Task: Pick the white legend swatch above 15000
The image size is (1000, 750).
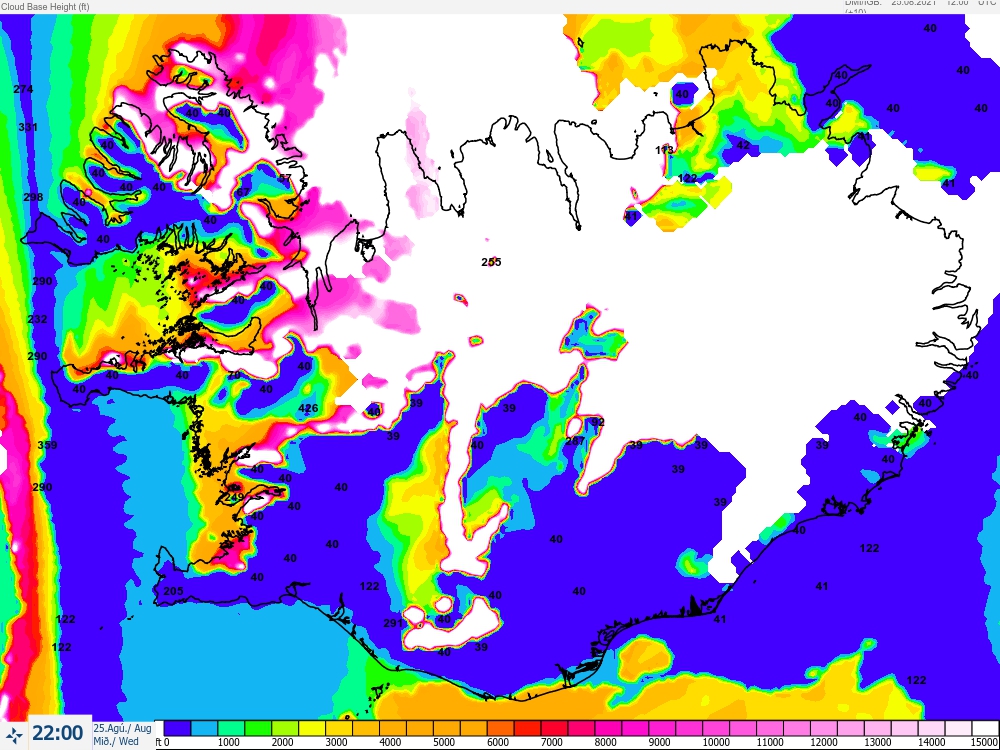Action: click(985, 728)
